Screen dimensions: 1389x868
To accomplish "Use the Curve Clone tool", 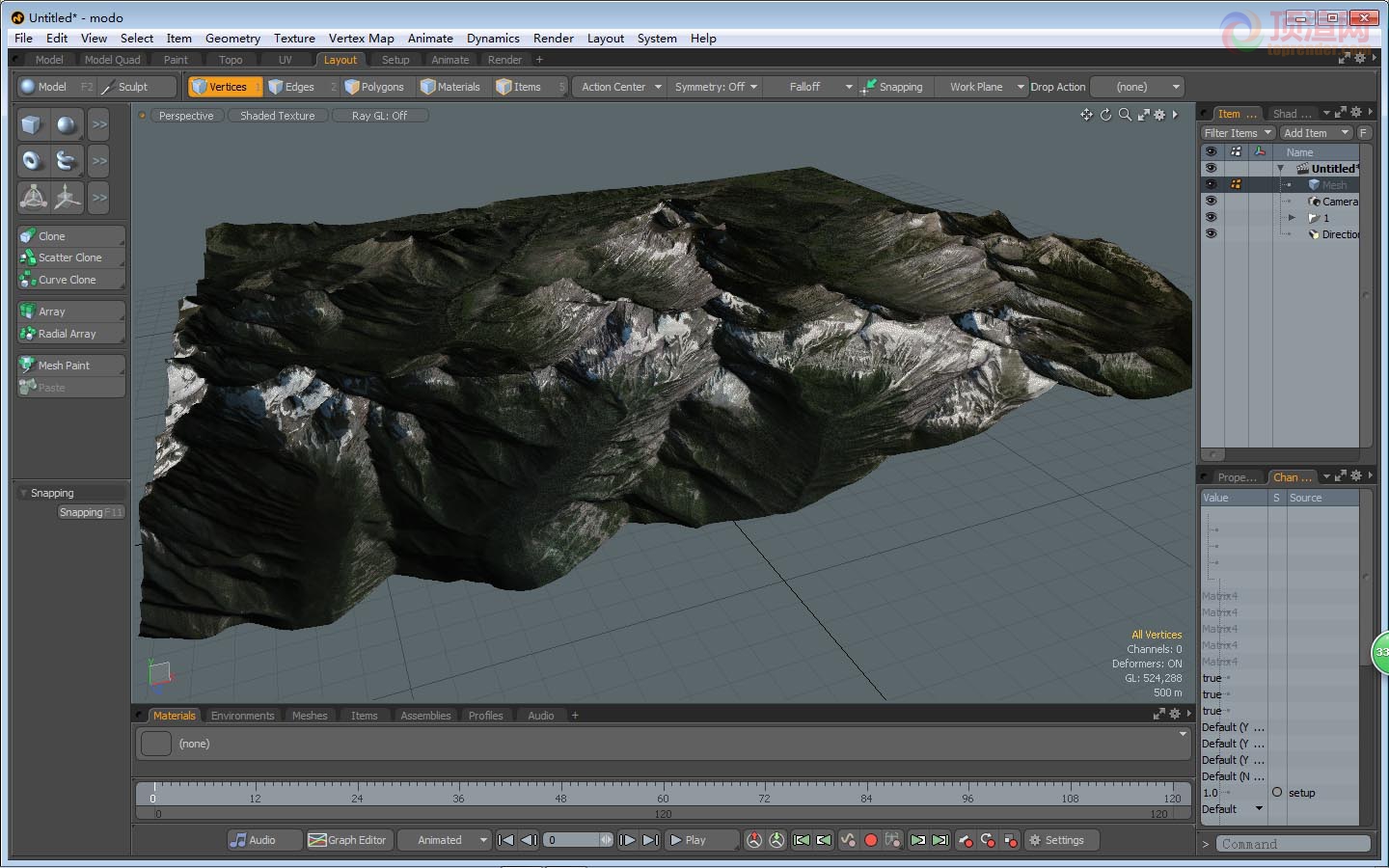I will pos(71,280).
